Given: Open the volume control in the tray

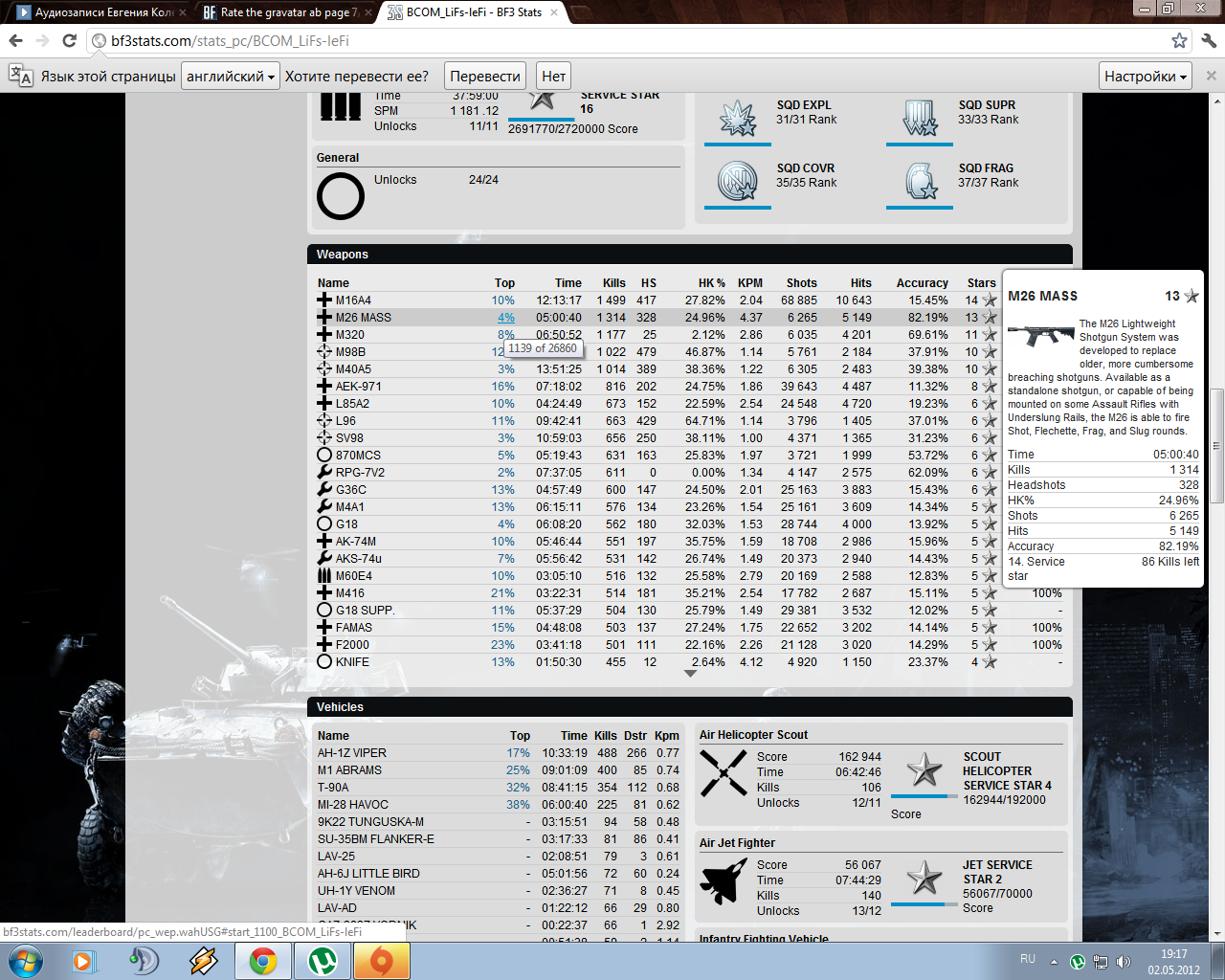Looking at the screenshot, I should tap(1123, 961).
